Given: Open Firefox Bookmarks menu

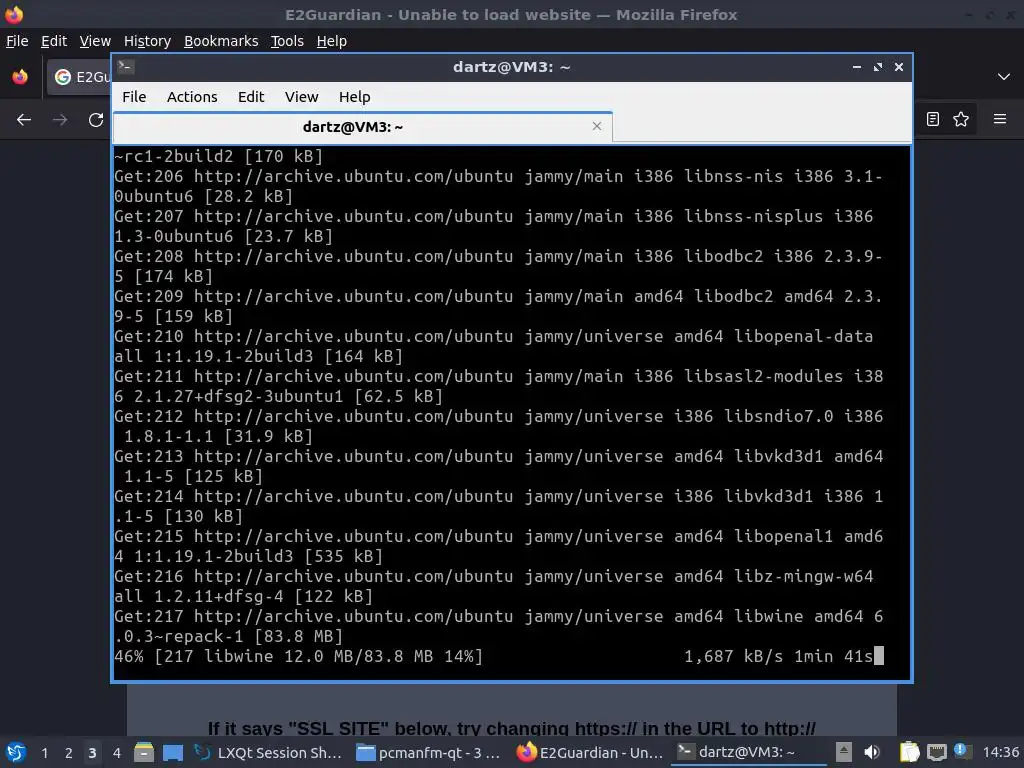Looking at the screenshot, I should (x=221, y=41).
